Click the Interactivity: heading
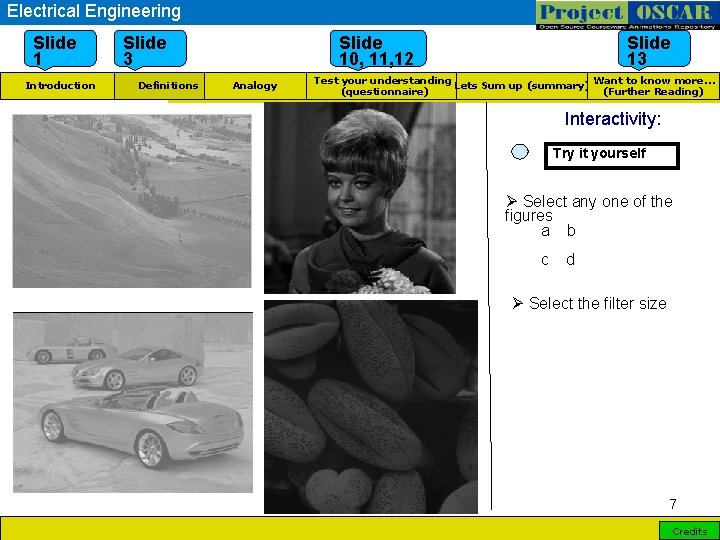Viewport: 720px width, 540px height. [613, 119]
